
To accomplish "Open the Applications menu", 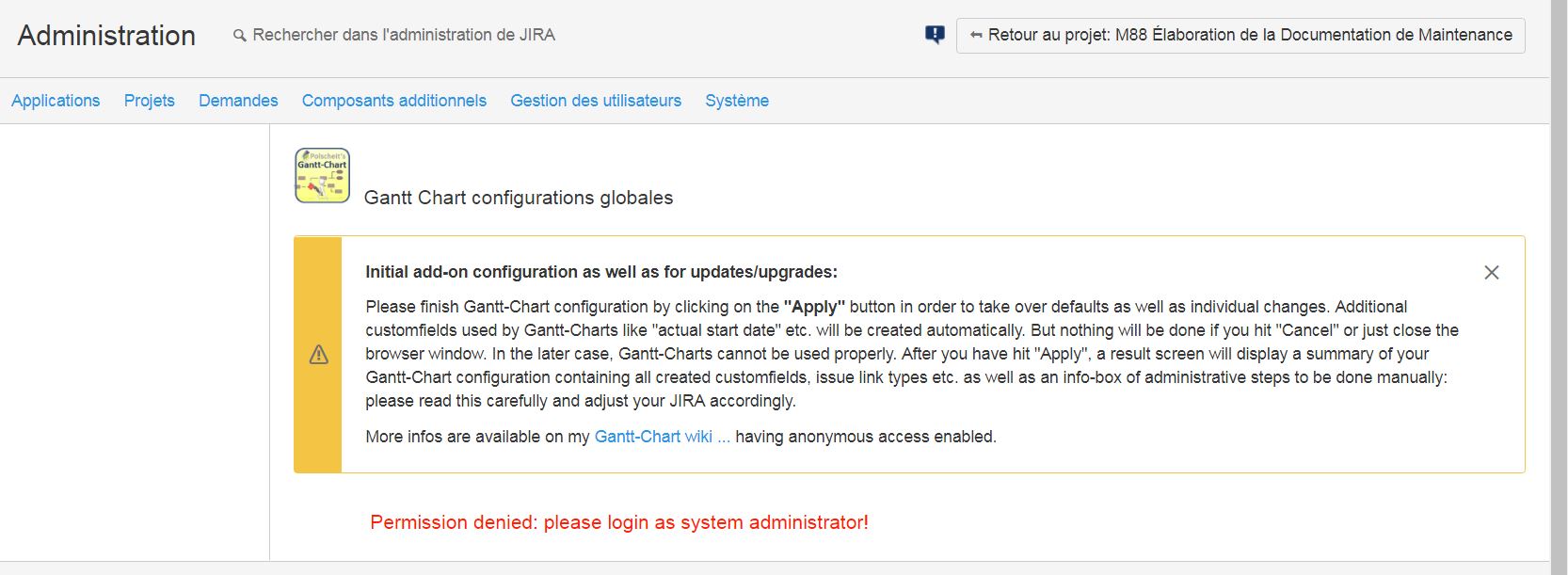I will 56,101.
